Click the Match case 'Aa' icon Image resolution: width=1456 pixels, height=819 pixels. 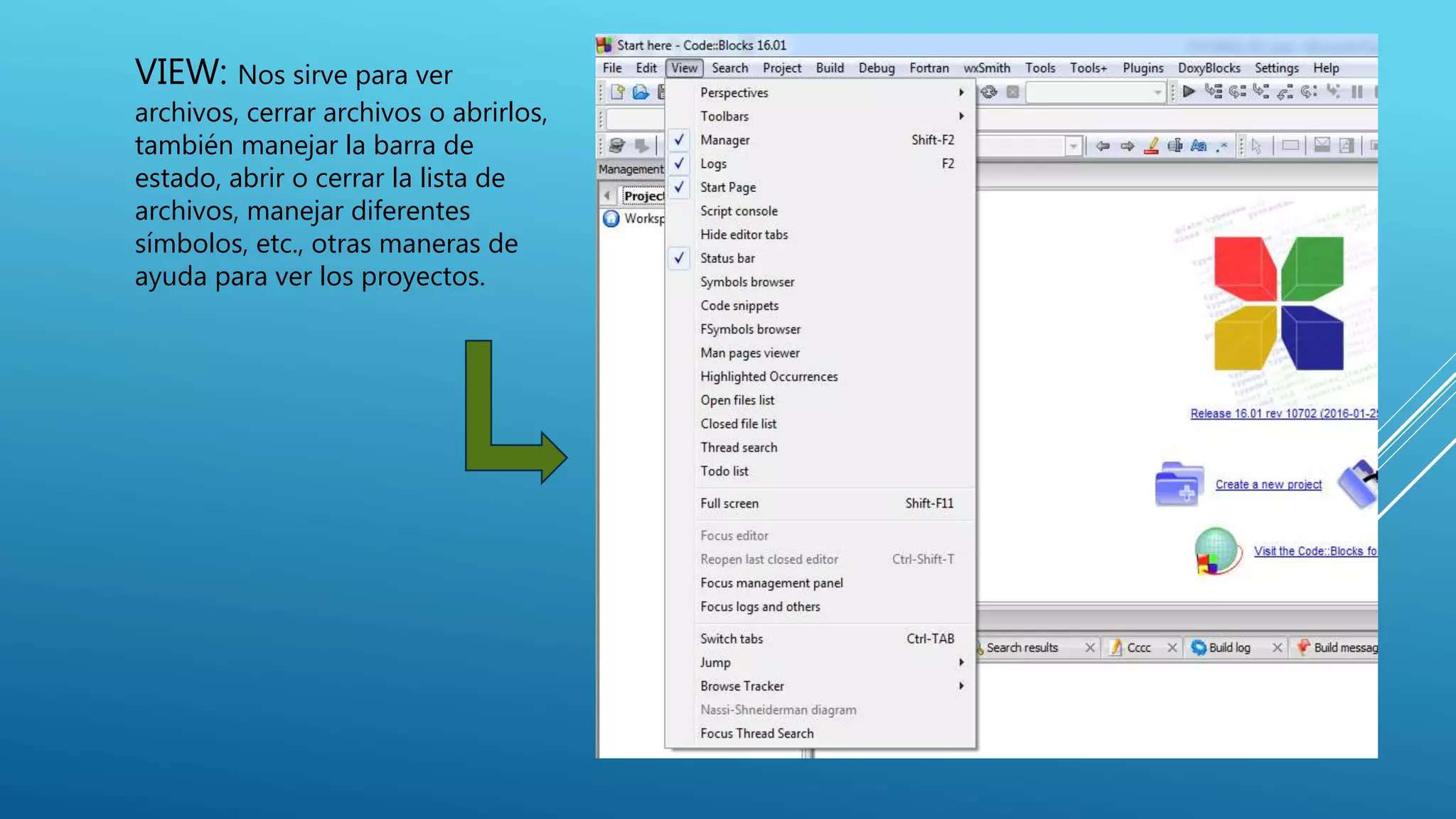coord(1199,146)
